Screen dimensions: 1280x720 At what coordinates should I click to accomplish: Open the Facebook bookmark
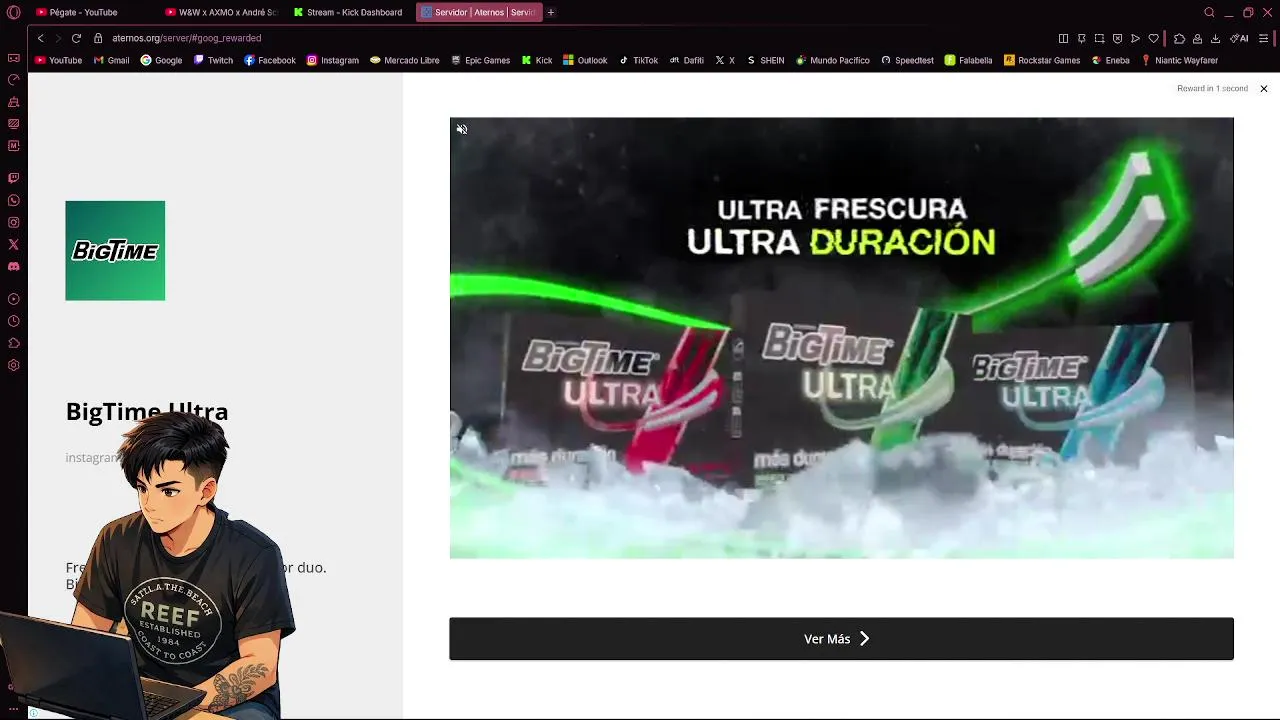coord(270,60)
